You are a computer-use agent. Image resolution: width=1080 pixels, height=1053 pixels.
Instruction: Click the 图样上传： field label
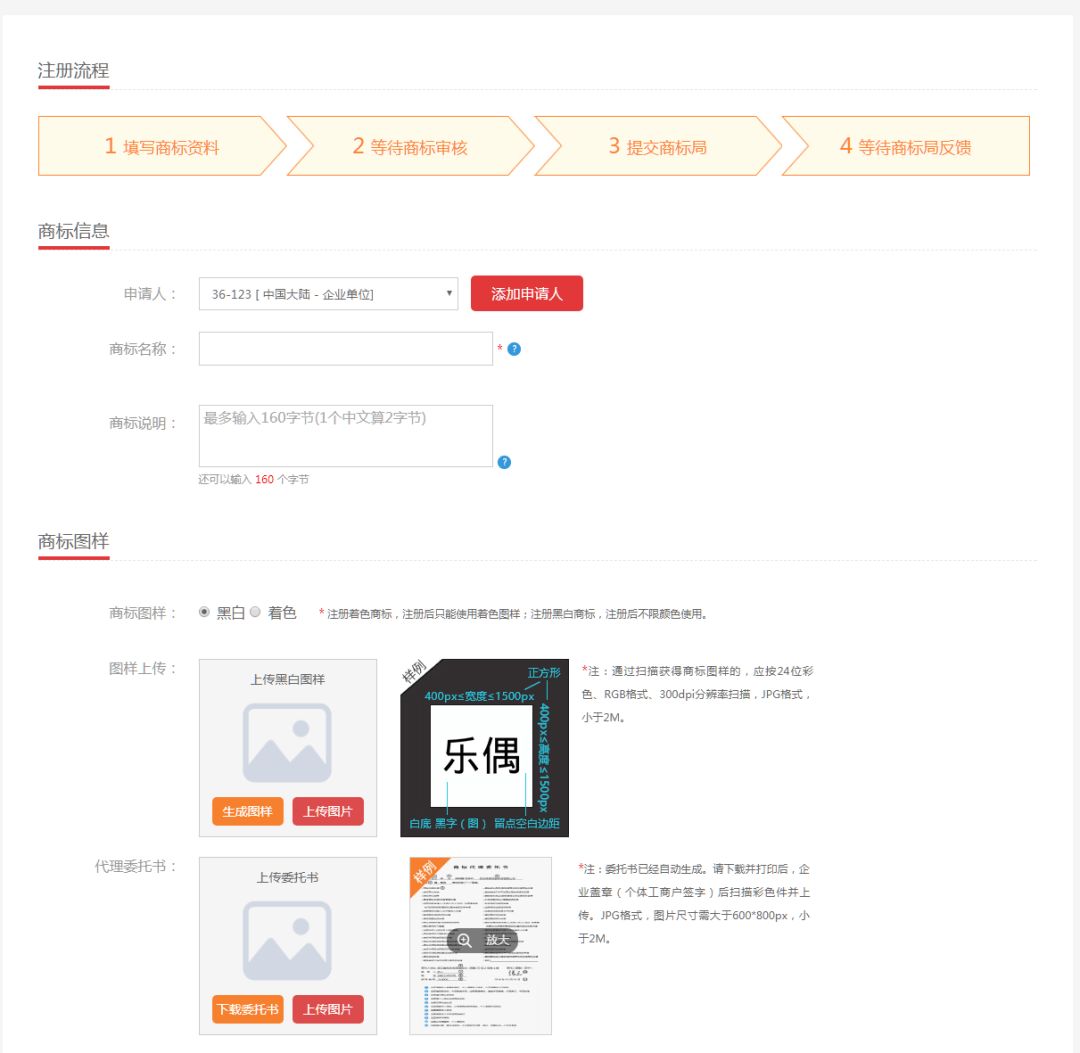143,669
